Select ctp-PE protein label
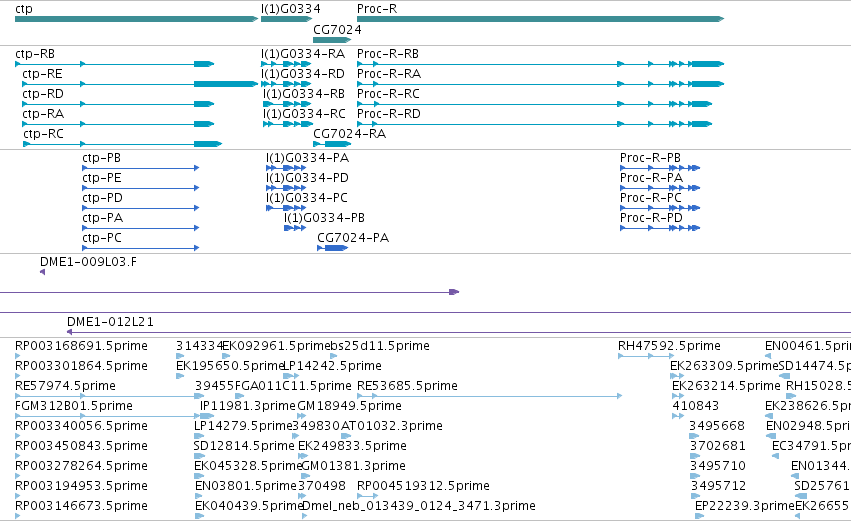Image resolution: width=851 pixels, height=521 pixels. tap(102, 178)
